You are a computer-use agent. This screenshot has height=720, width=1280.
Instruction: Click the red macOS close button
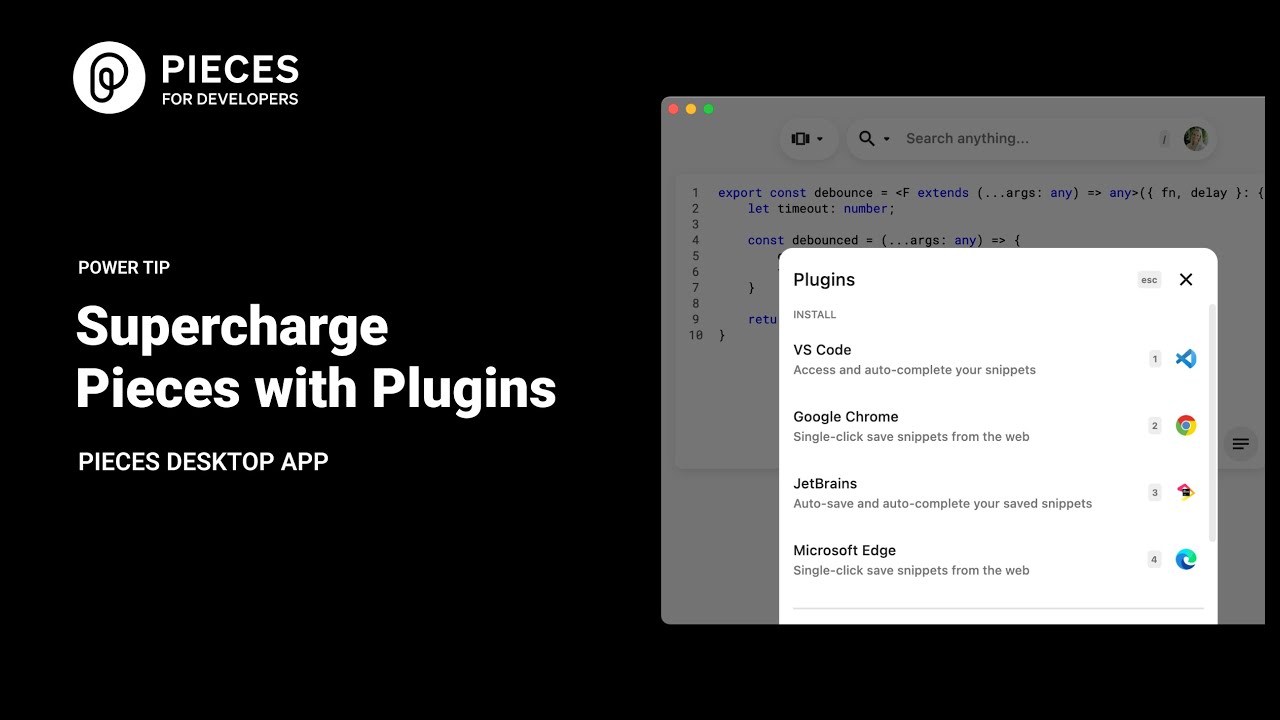tap(673, 109)
